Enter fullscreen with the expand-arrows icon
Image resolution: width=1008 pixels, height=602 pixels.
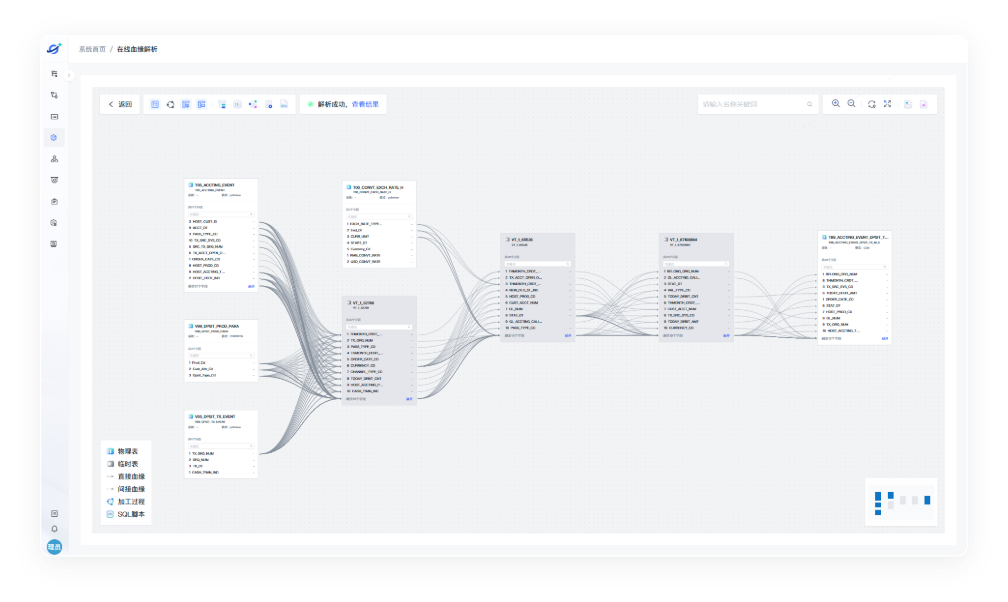[887, 104]
